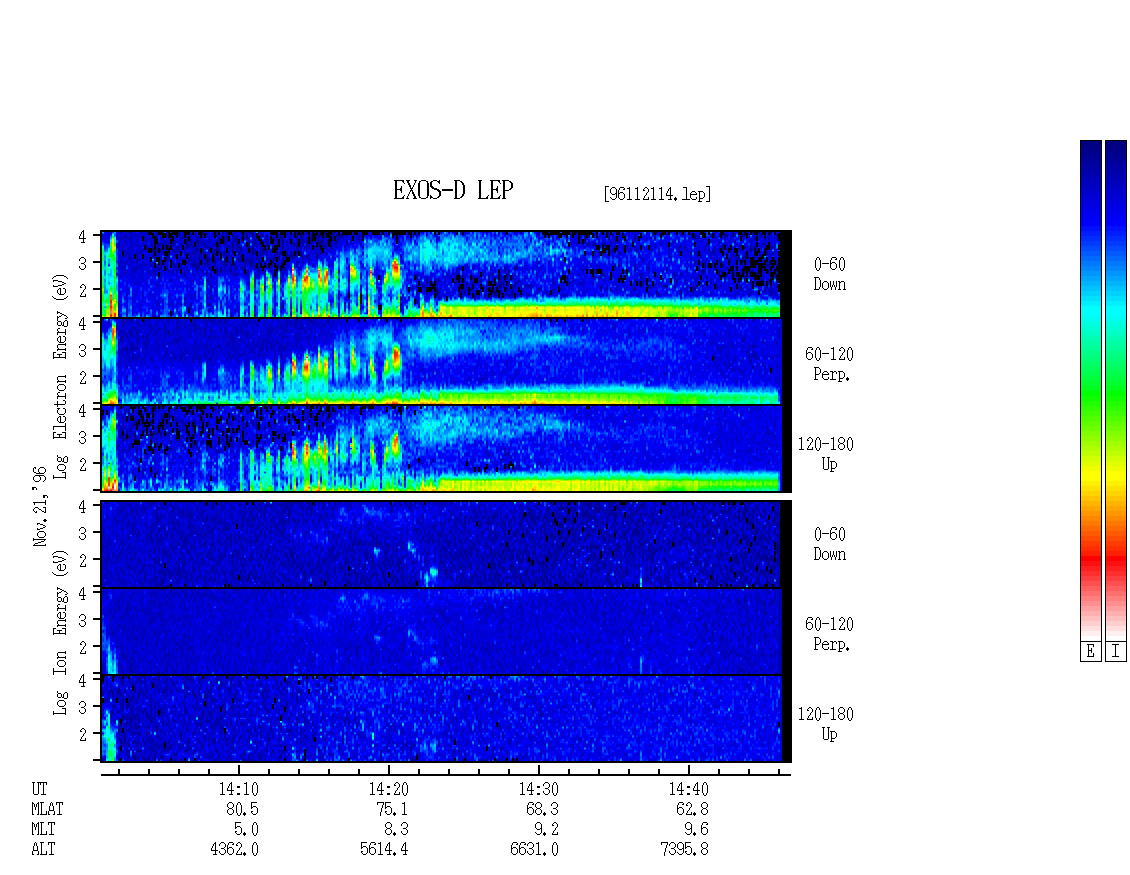Viewport: 1130px width, 875px height.
Task: Click the ALT row label
Action: tap(43, 850)
